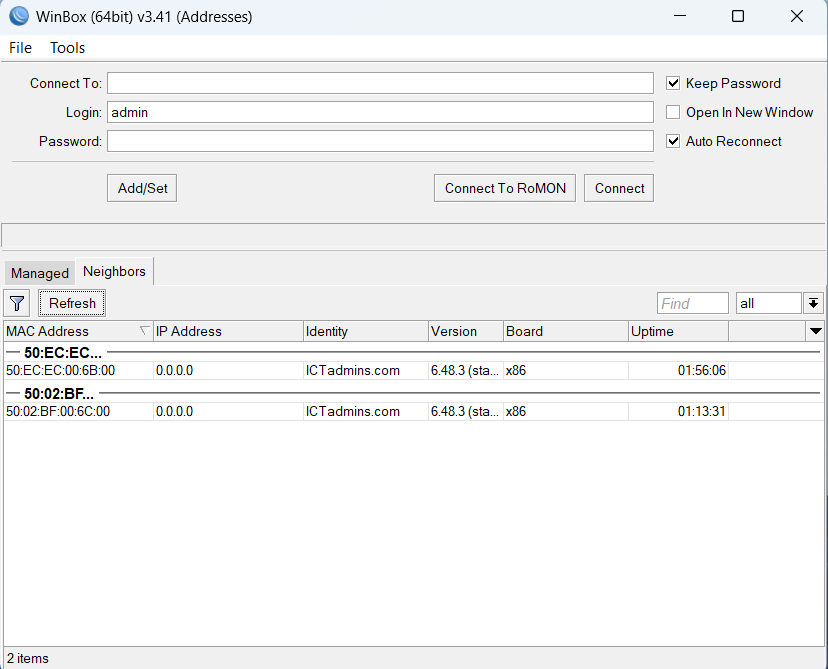The width and height of the screenshot is (828, 669).
Task: Collapse the 50:EC:EC group row
Action: coord(62,352)
